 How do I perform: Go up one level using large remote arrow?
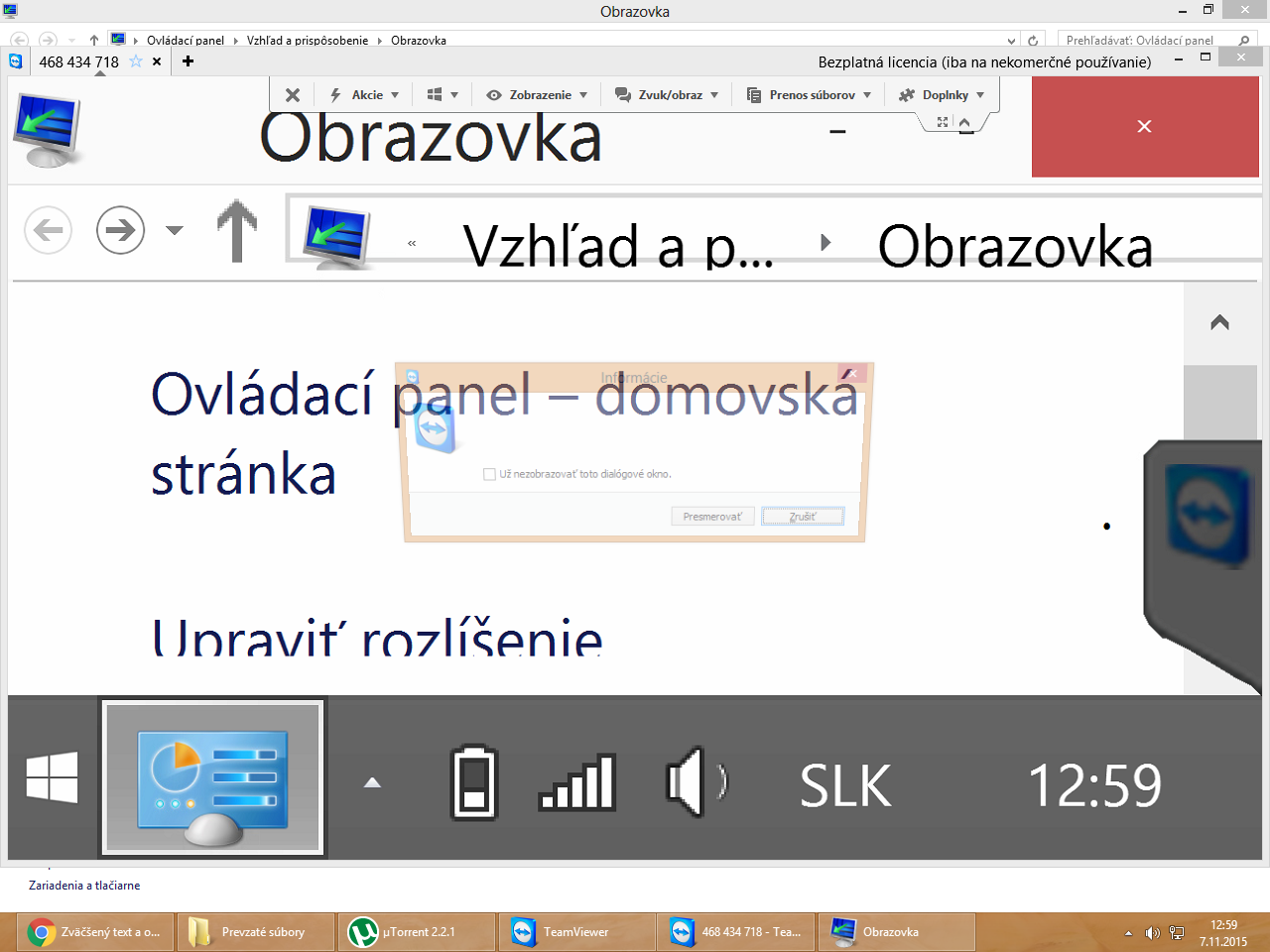(237, 230)
